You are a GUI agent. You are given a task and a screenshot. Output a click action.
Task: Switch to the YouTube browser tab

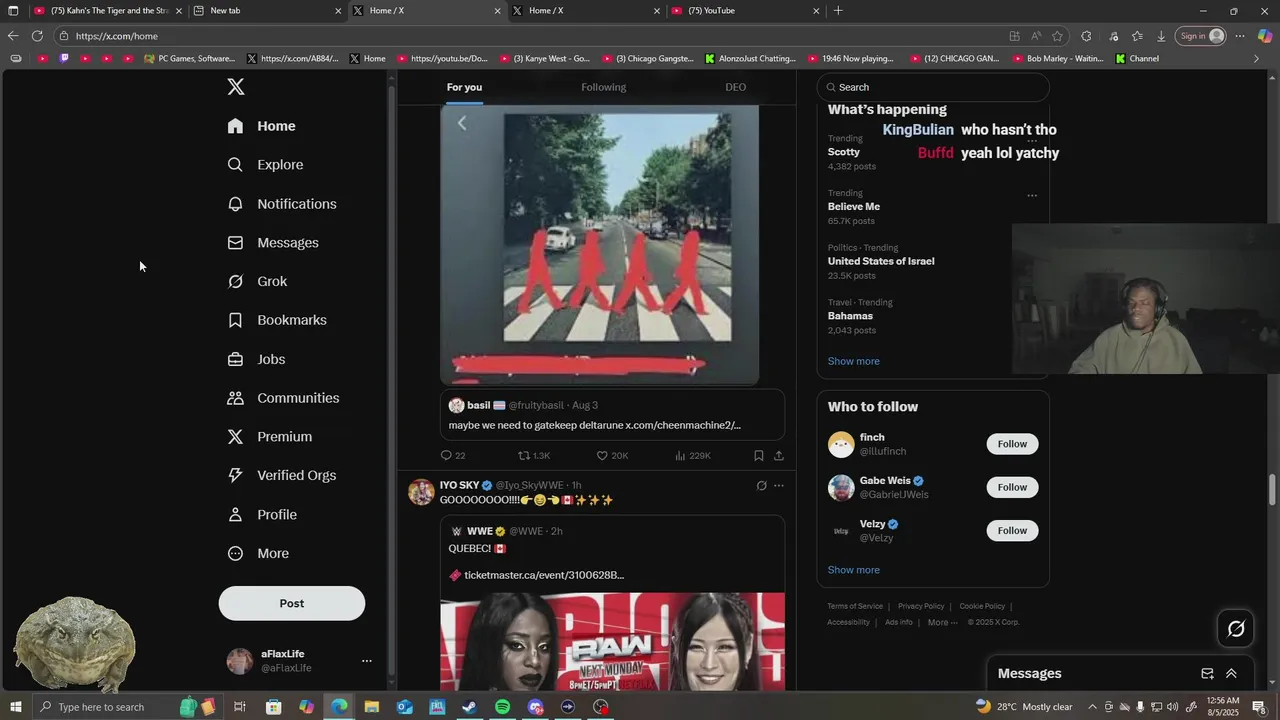(x=744, y=10)
